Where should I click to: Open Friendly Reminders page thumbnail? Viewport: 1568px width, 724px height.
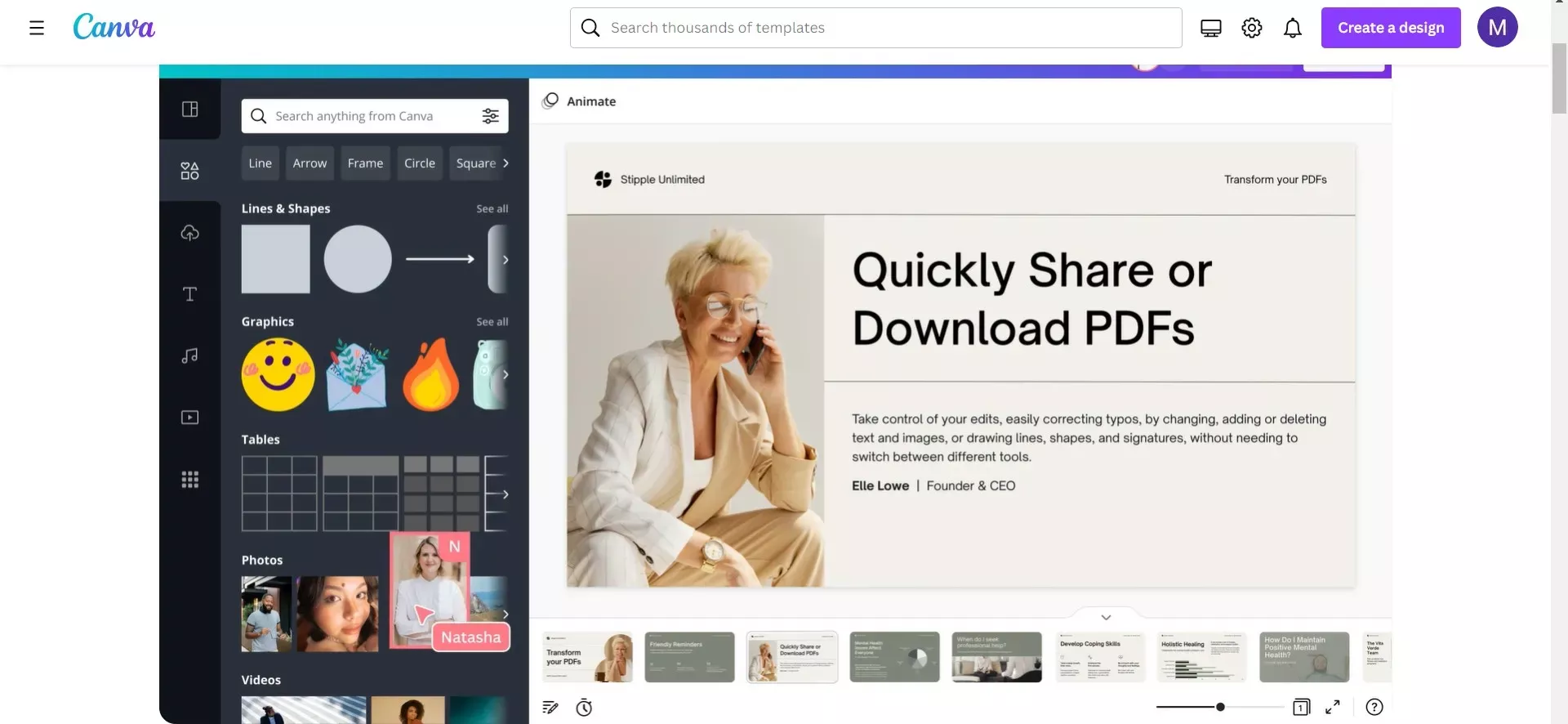click(689, 657)
